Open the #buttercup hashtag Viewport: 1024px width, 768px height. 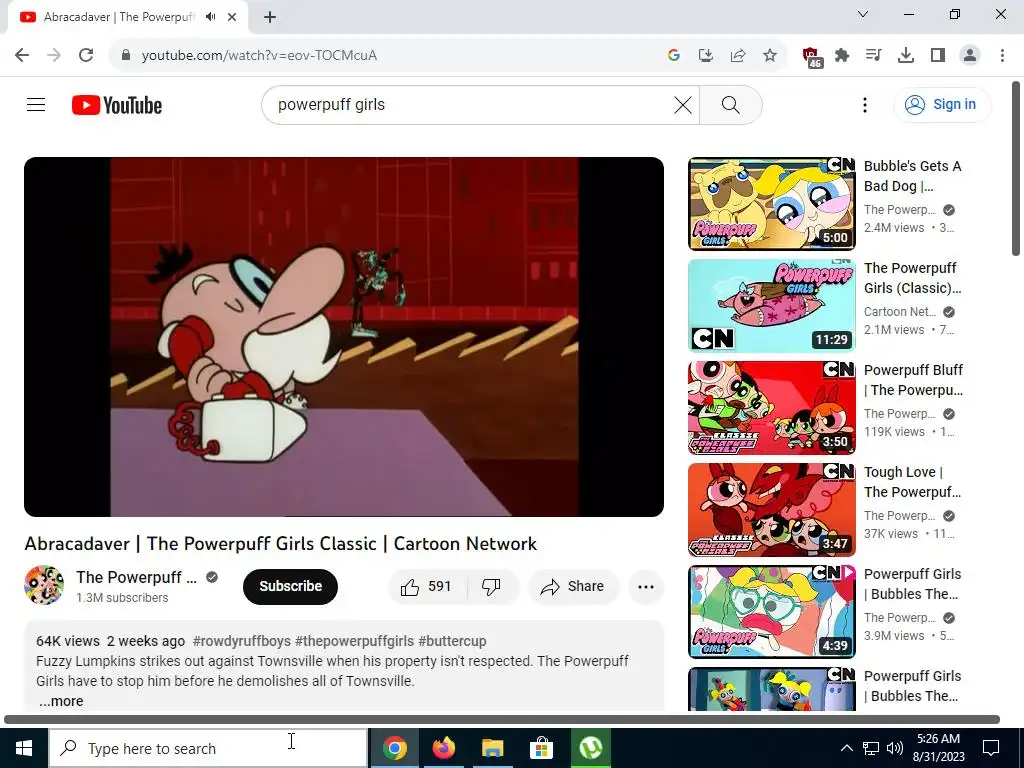point(452,641)
